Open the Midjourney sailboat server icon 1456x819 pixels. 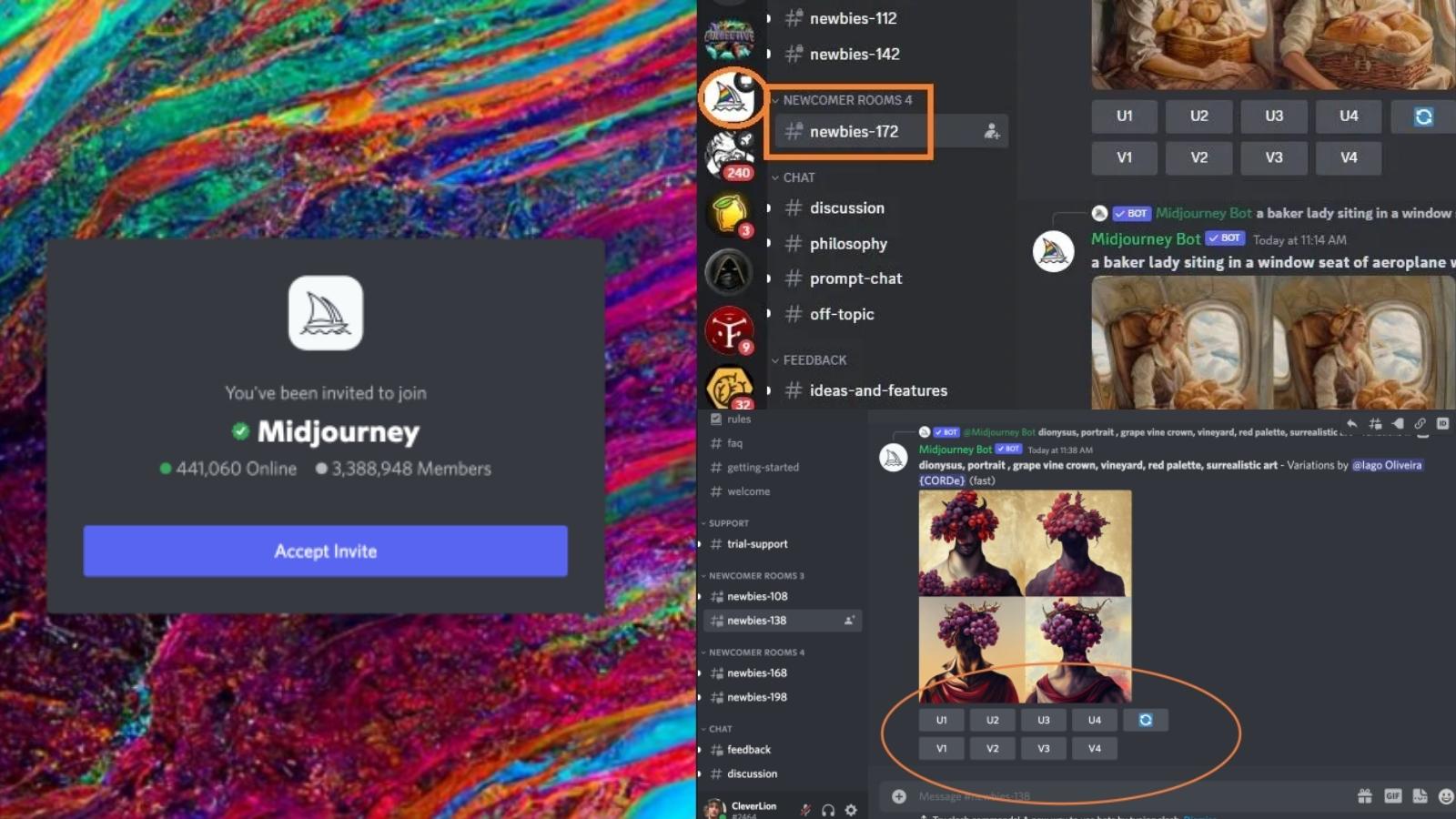(x=729, y=96)
